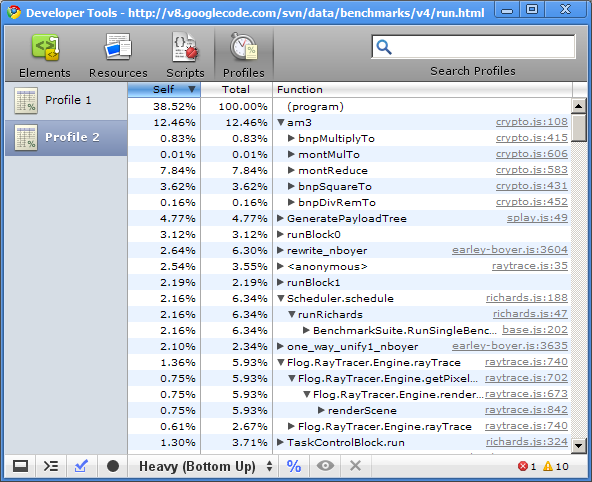Screen dimensions: 592x482
Task: Open the Heavy (Bottom Up) view dropdown
Action: click(205, 467)
